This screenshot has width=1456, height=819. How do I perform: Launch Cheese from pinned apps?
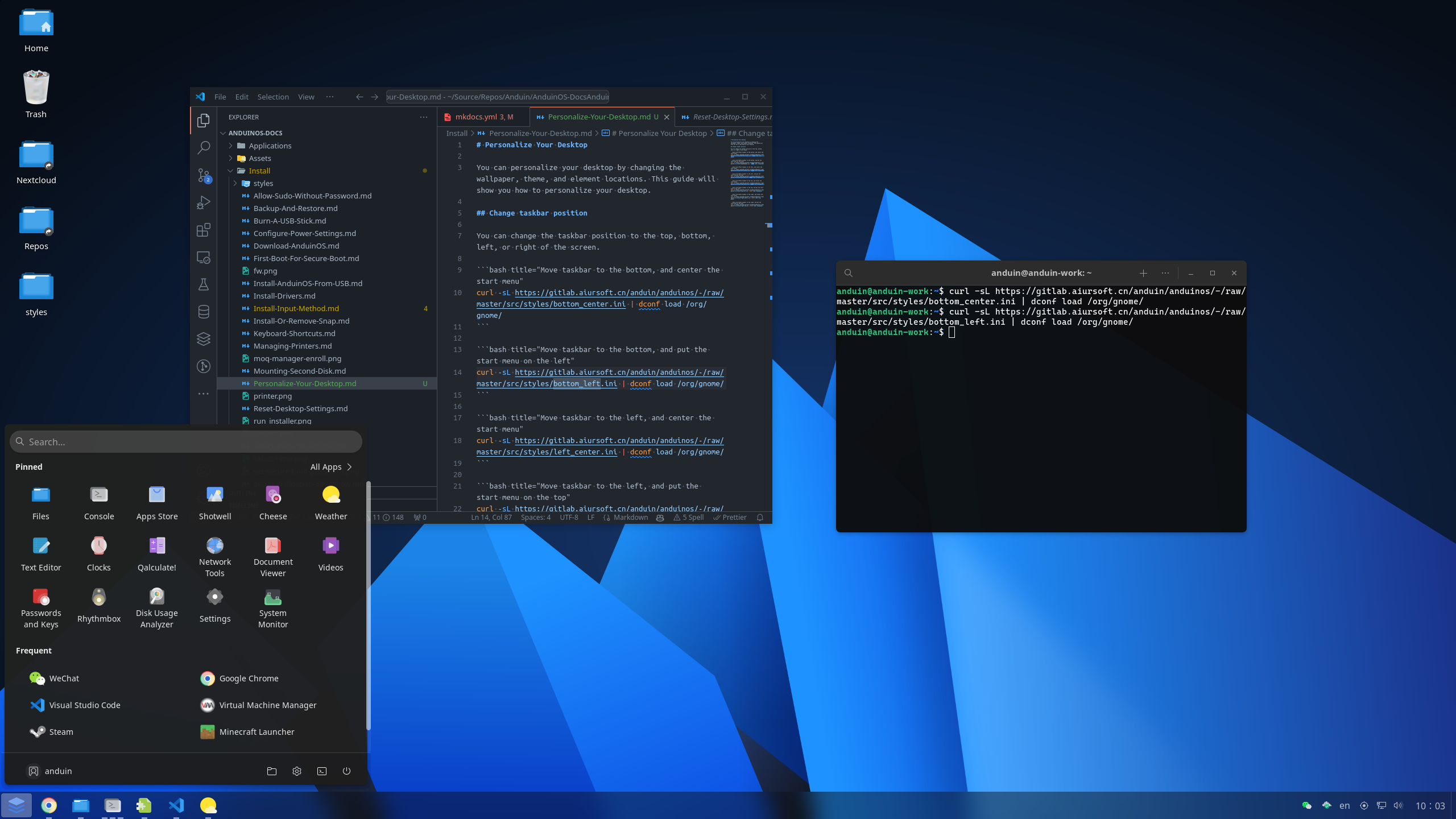pyautogui.click(x=273, y=503)
